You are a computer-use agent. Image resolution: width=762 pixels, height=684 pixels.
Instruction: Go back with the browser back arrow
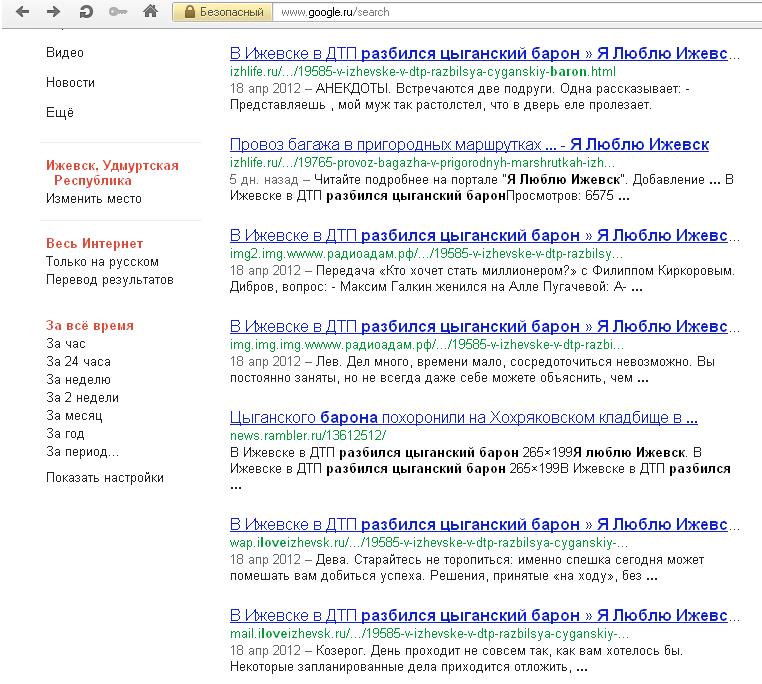(x=22, y=12)
